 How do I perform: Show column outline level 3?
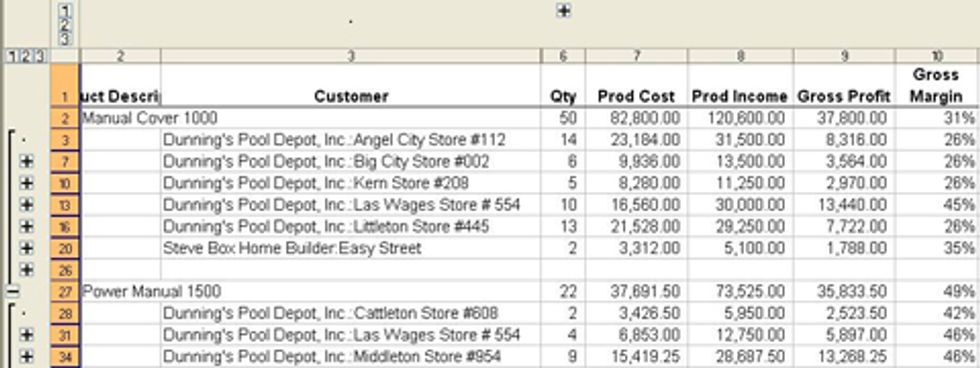click(x=66, y=39)
